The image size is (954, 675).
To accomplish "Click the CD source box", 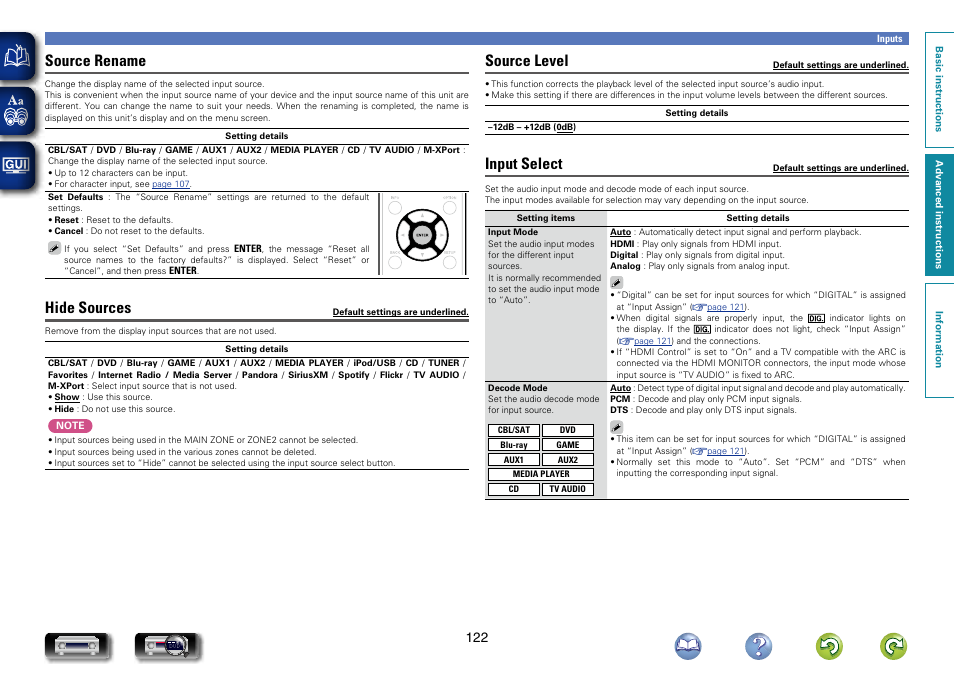I will coord(514,489).
